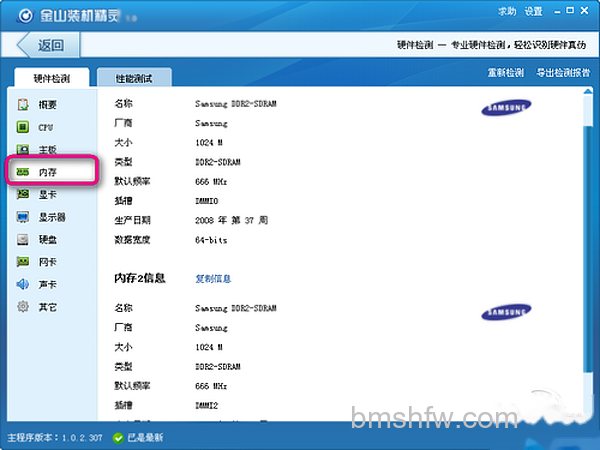Switch to the 硬件检测 tab

coord(52,78)
